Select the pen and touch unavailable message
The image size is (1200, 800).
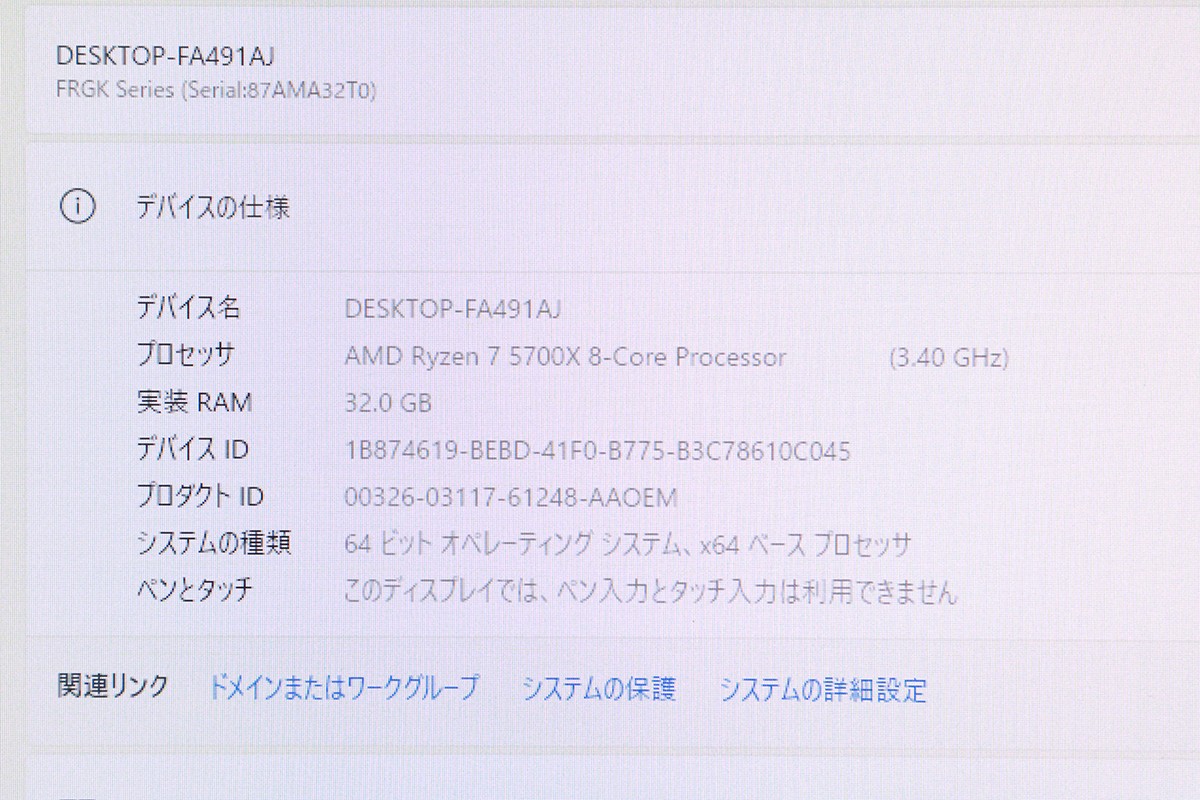tap(651, 592)
